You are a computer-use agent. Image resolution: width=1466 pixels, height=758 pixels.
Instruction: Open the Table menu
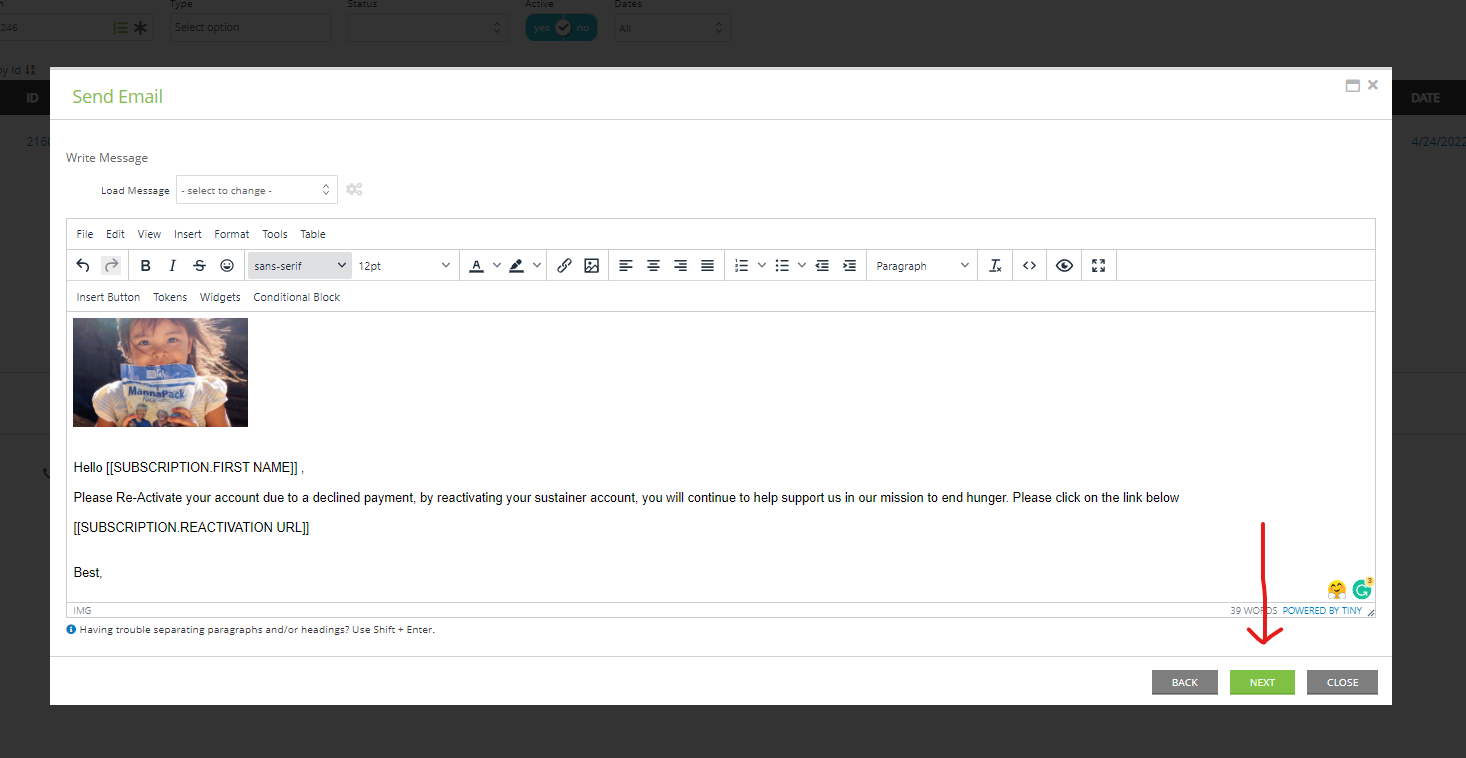[313, 234]
